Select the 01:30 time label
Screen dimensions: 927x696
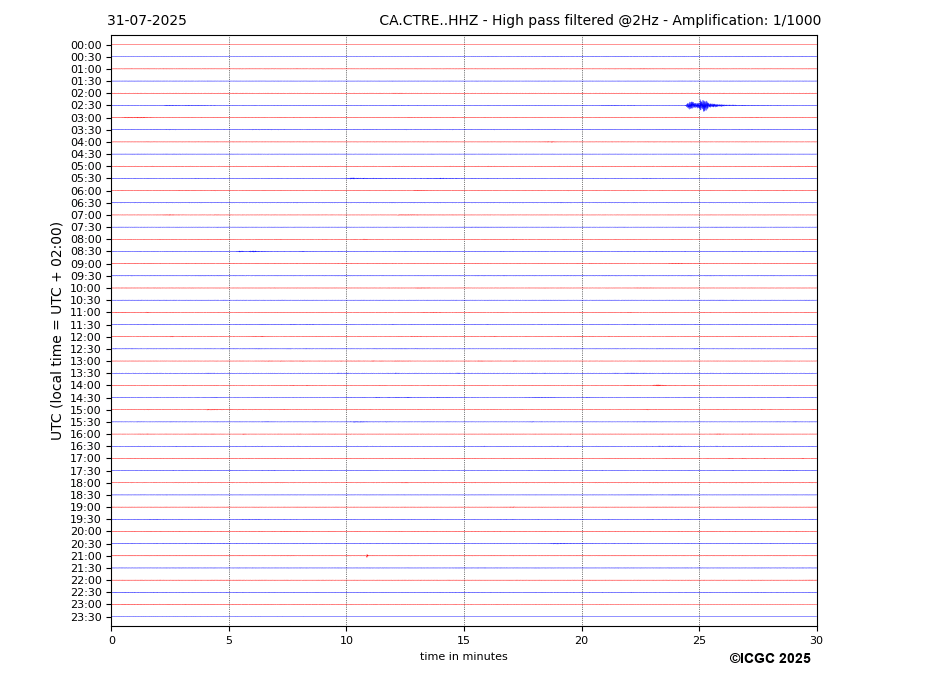click(x=86, y=82)
